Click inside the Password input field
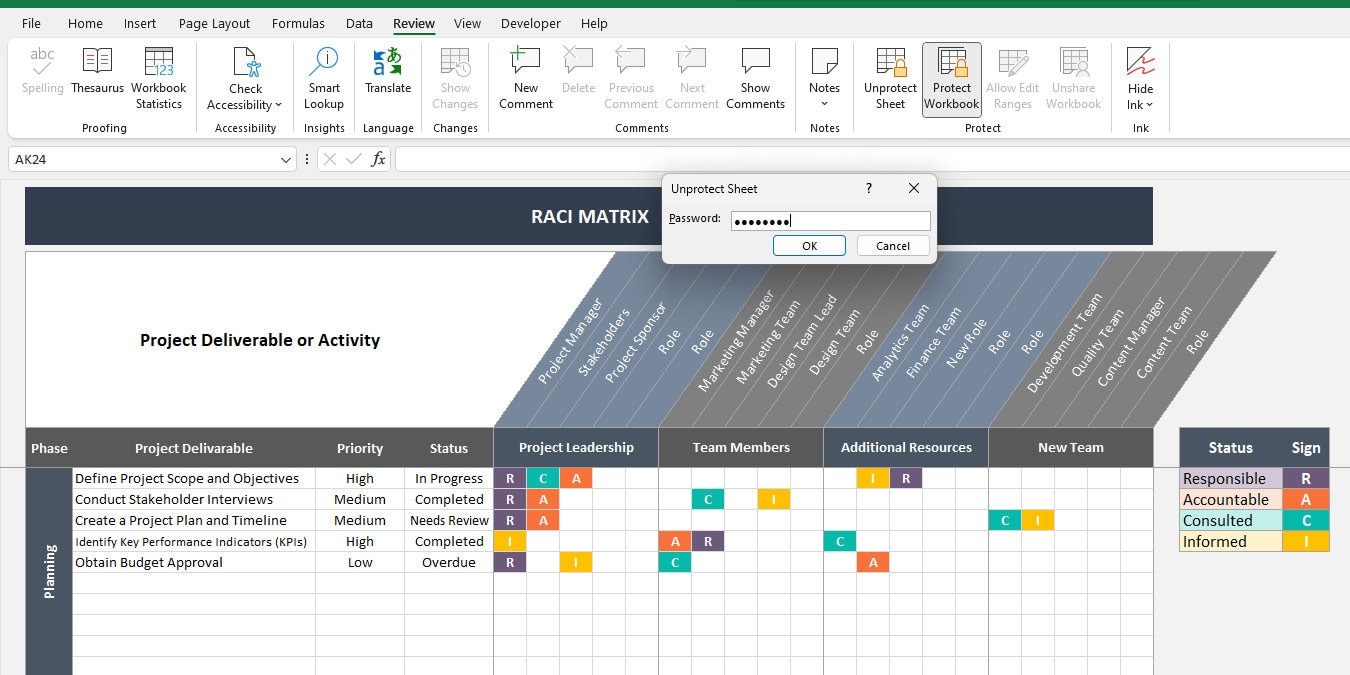The height and width of the screenshot is (675, 1350). pos(830,220)
